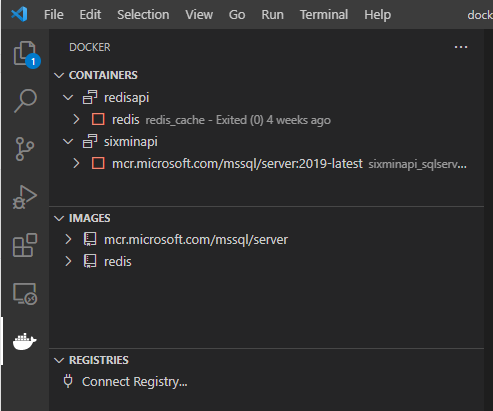Open Docker panel more actions ellipsis
The height and width of the screenshot is (411, 493).
(461, 47)
